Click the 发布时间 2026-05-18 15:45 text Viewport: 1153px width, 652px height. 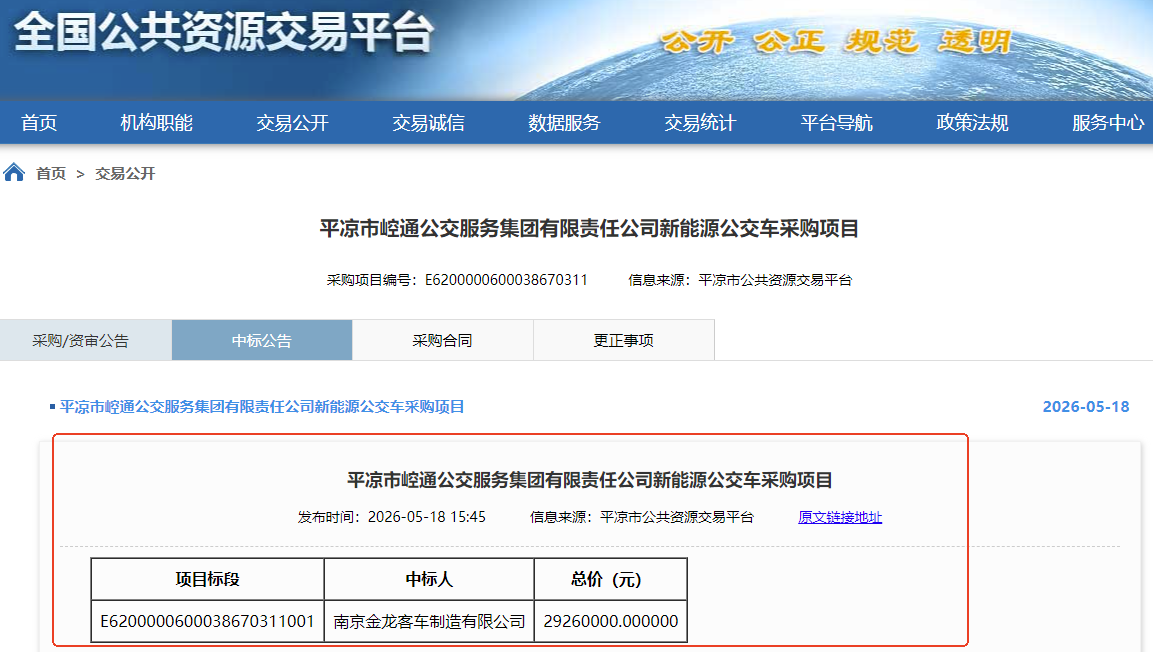(x=391, y=517)
